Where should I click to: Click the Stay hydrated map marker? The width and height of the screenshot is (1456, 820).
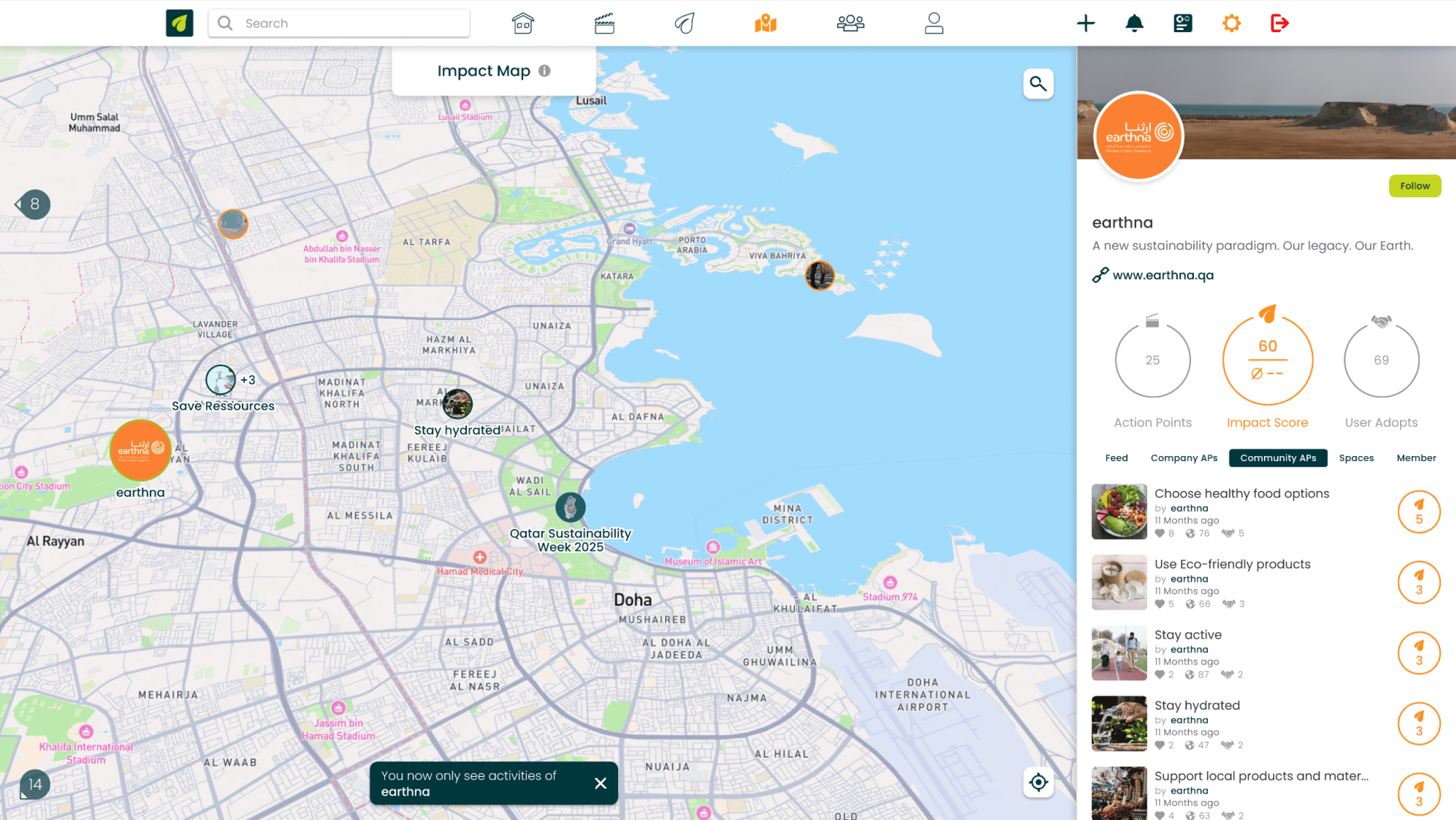pos(457,404)
